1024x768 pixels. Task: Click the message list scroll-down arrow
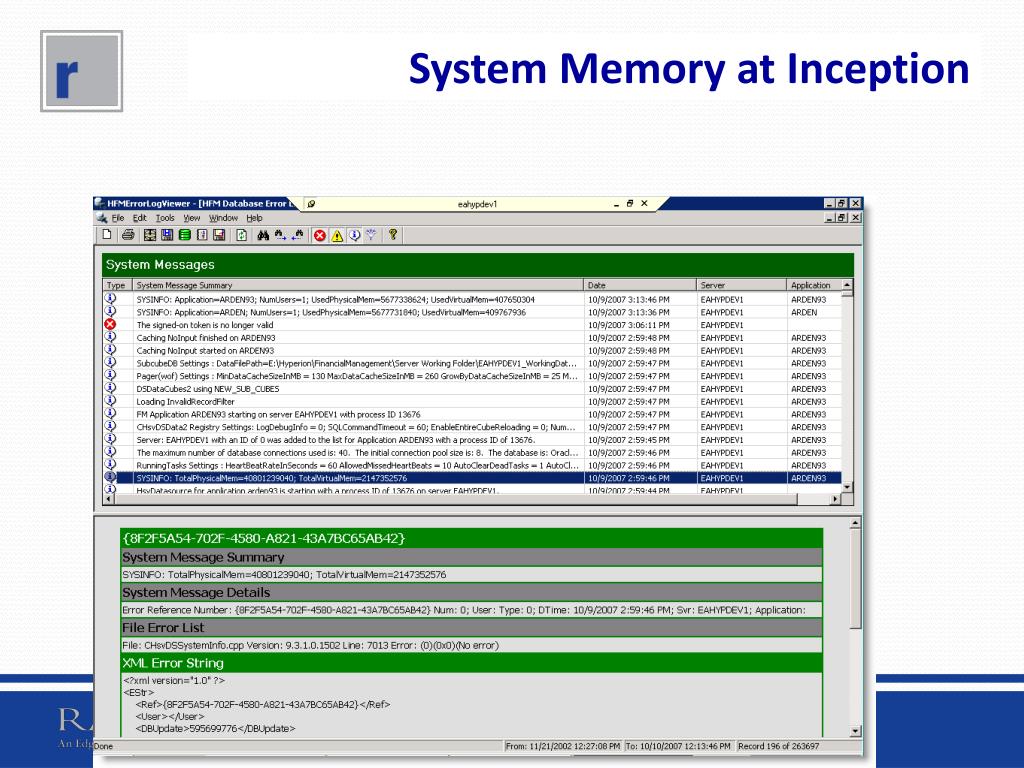click(847, 487)
